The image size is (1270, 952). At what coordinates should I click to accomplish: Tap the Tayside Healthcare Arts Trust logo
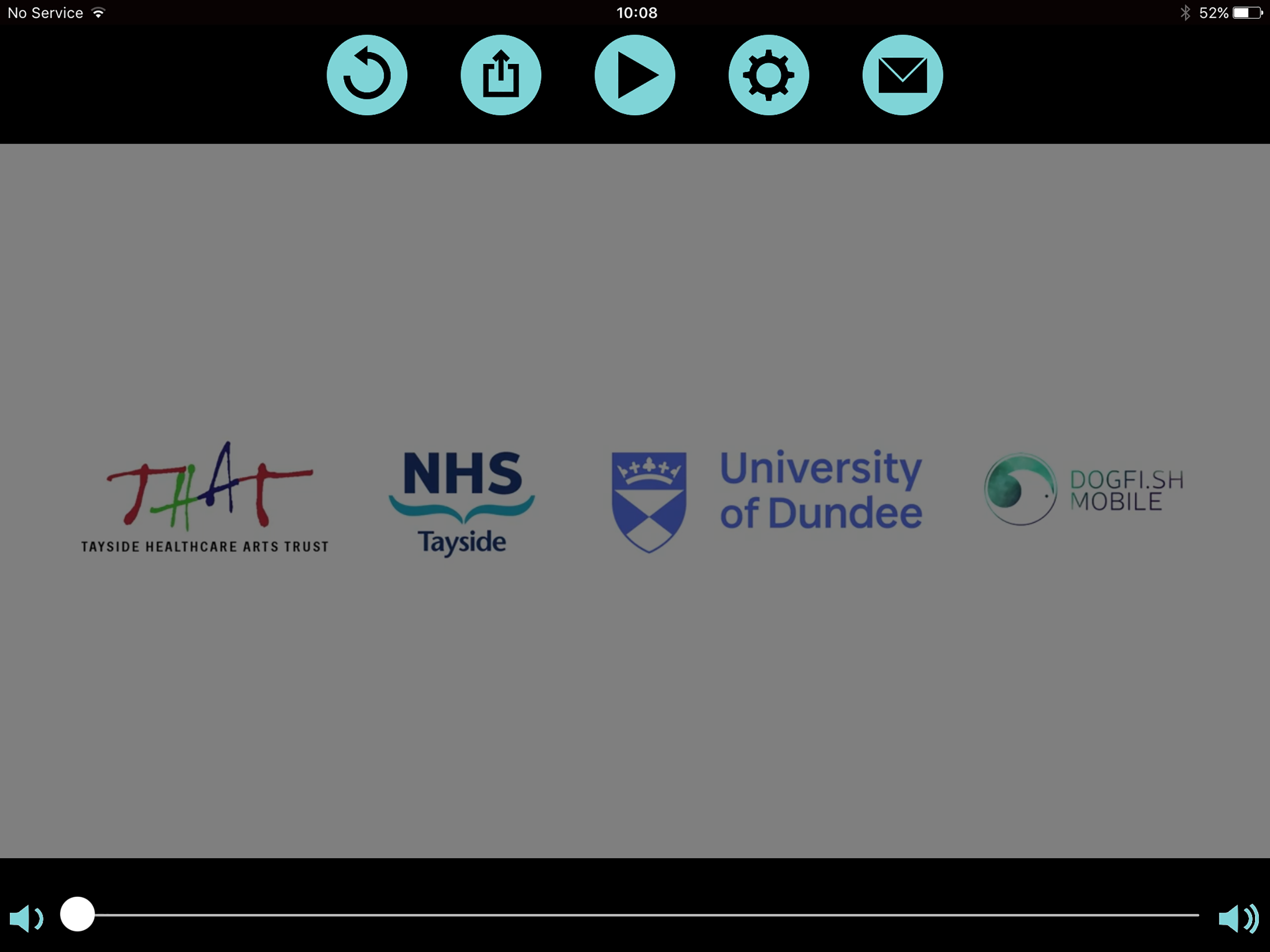[205, 497]
